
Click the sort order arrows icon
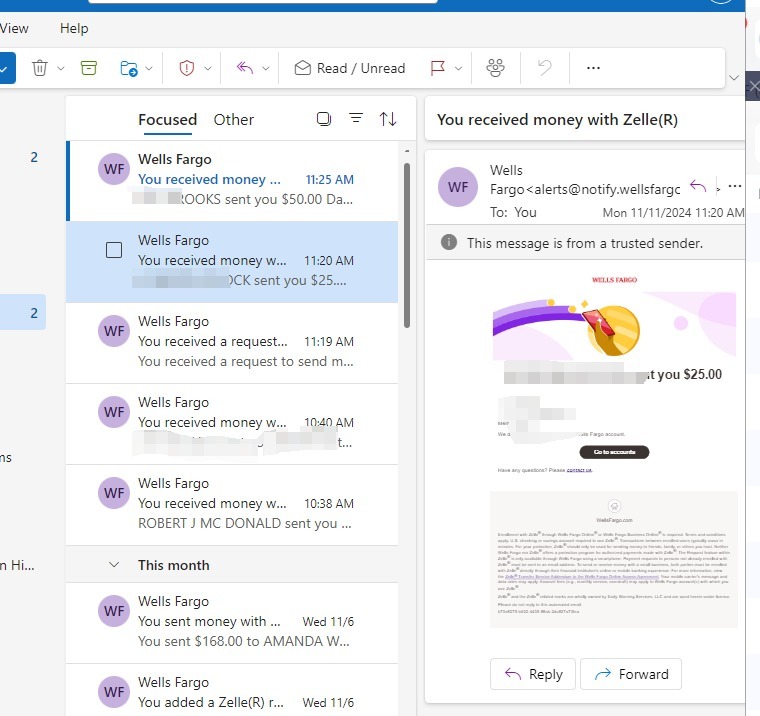[388, 119]
